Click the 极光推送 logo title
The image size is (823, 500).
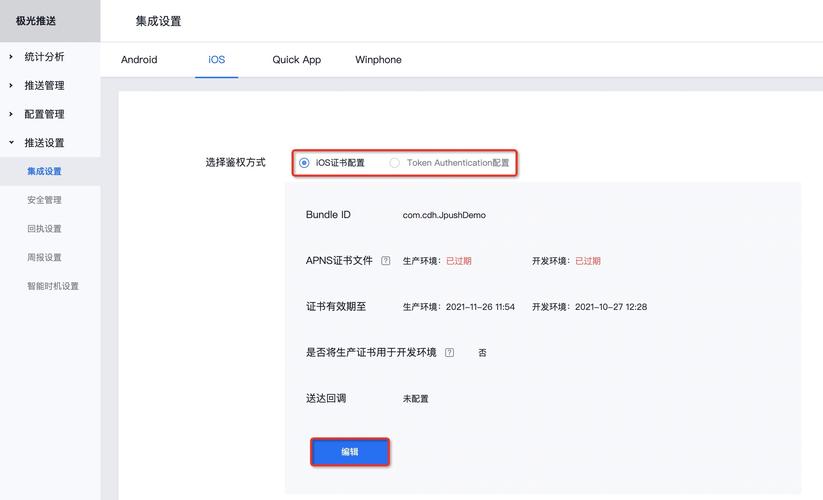pos(36,21)
